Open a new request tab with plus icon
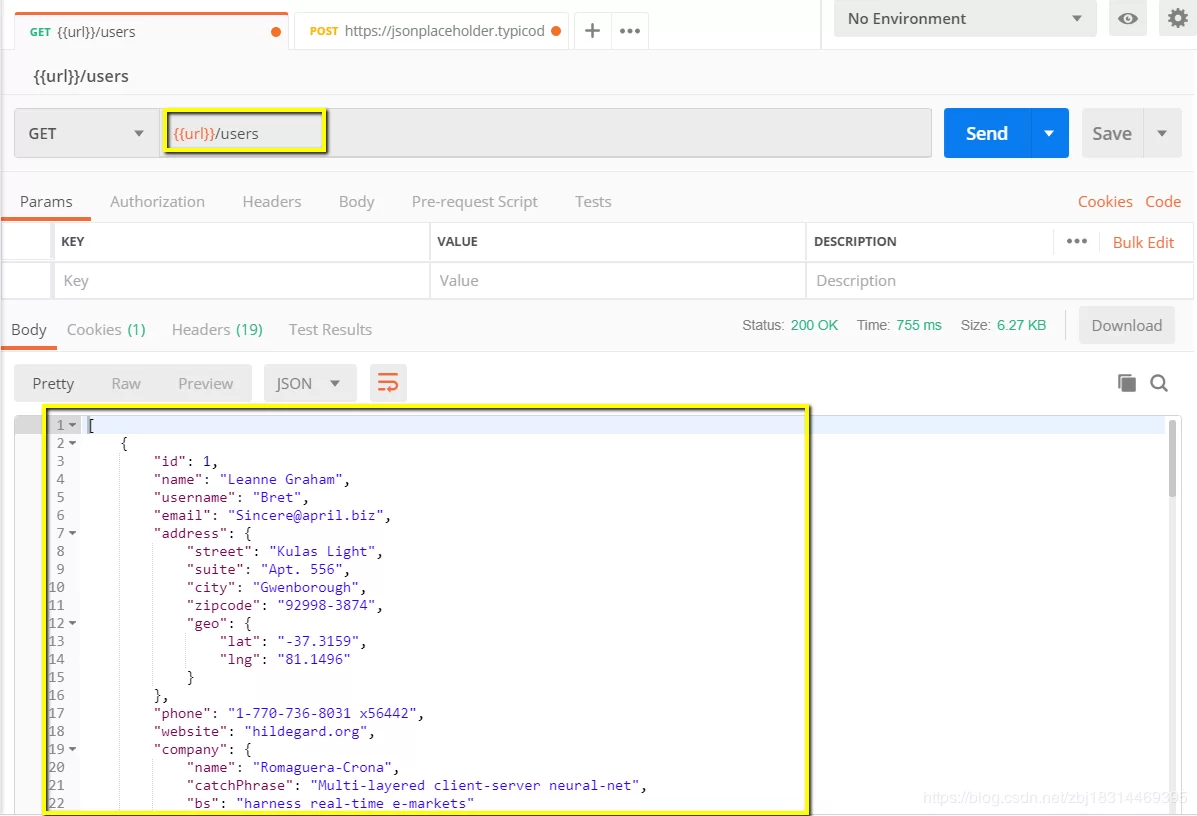Viewport: 1197px width, 816px height. pos(592,31)
